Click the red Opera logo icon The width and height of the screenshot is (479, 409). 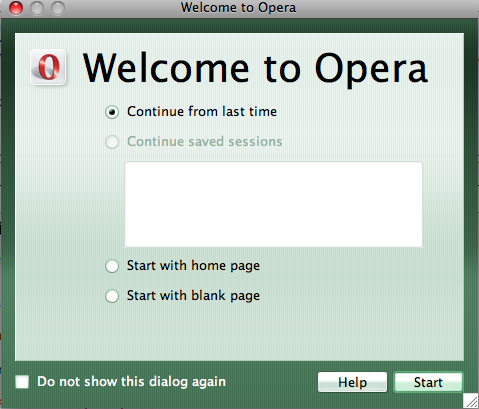[x=48, y=67]
